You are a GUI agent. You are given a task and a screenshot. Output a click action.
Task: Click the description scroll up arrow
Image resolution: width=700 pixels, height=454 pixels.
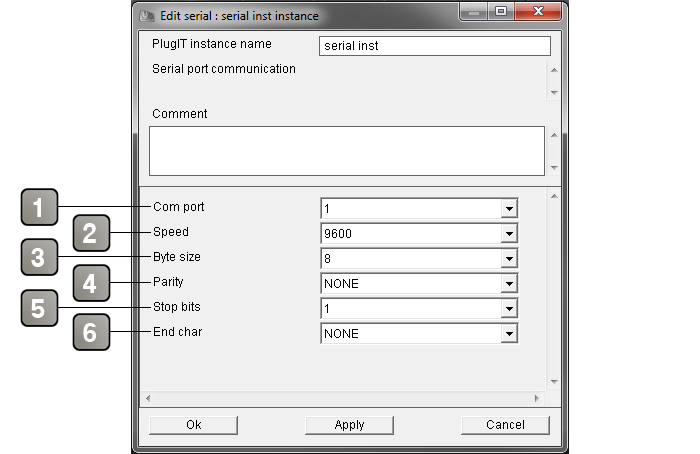[x=554, y=70]
